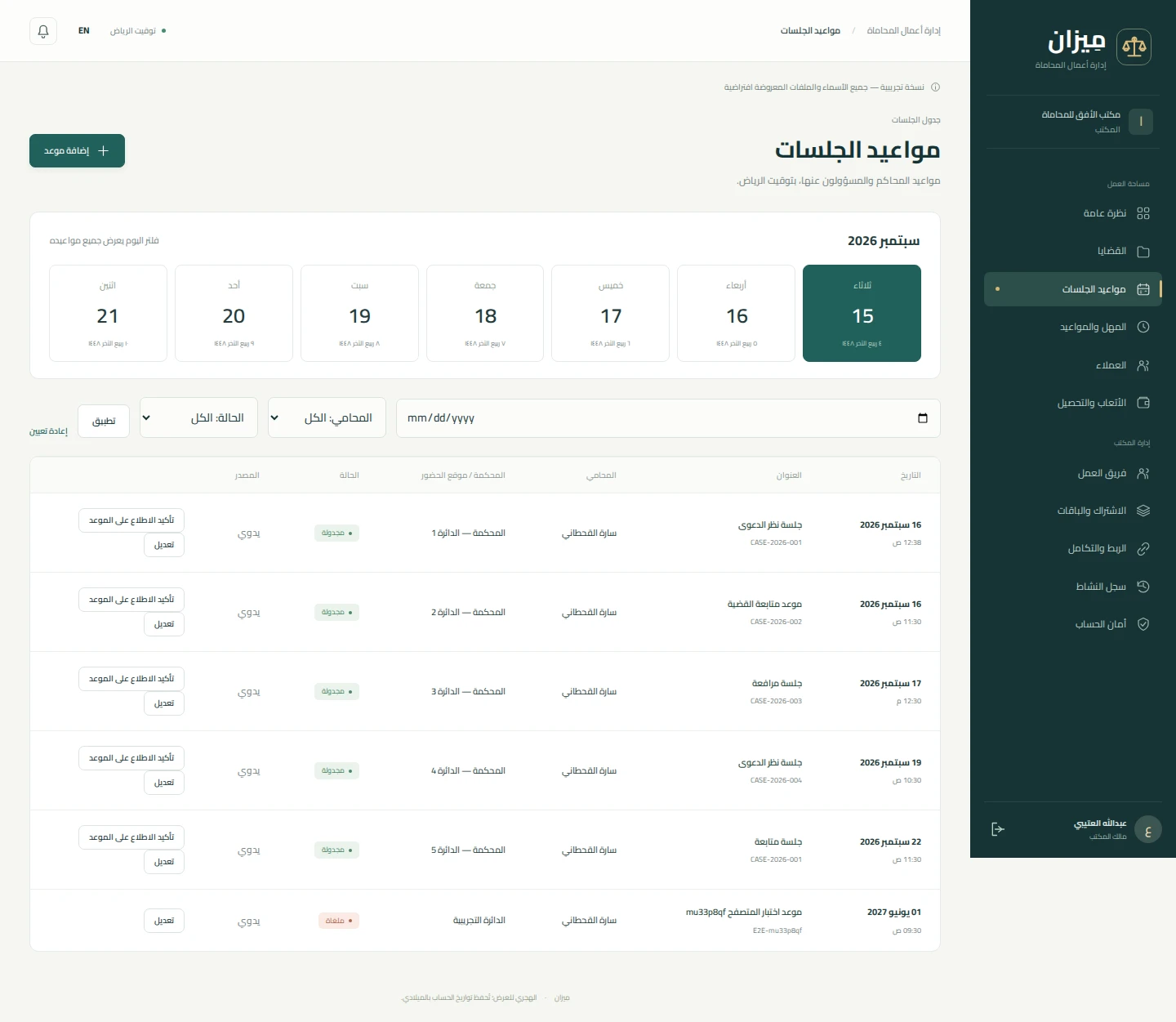Open deadlines via the clock icon
The image size is (1176, 1022).
click(1143, 327)
